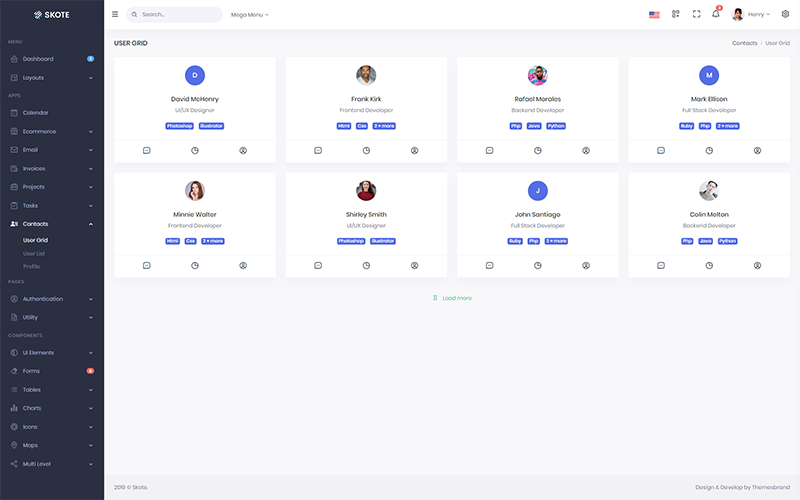Go to Calendar in sidebar
The image size is (800, 500).
[52, 113]
